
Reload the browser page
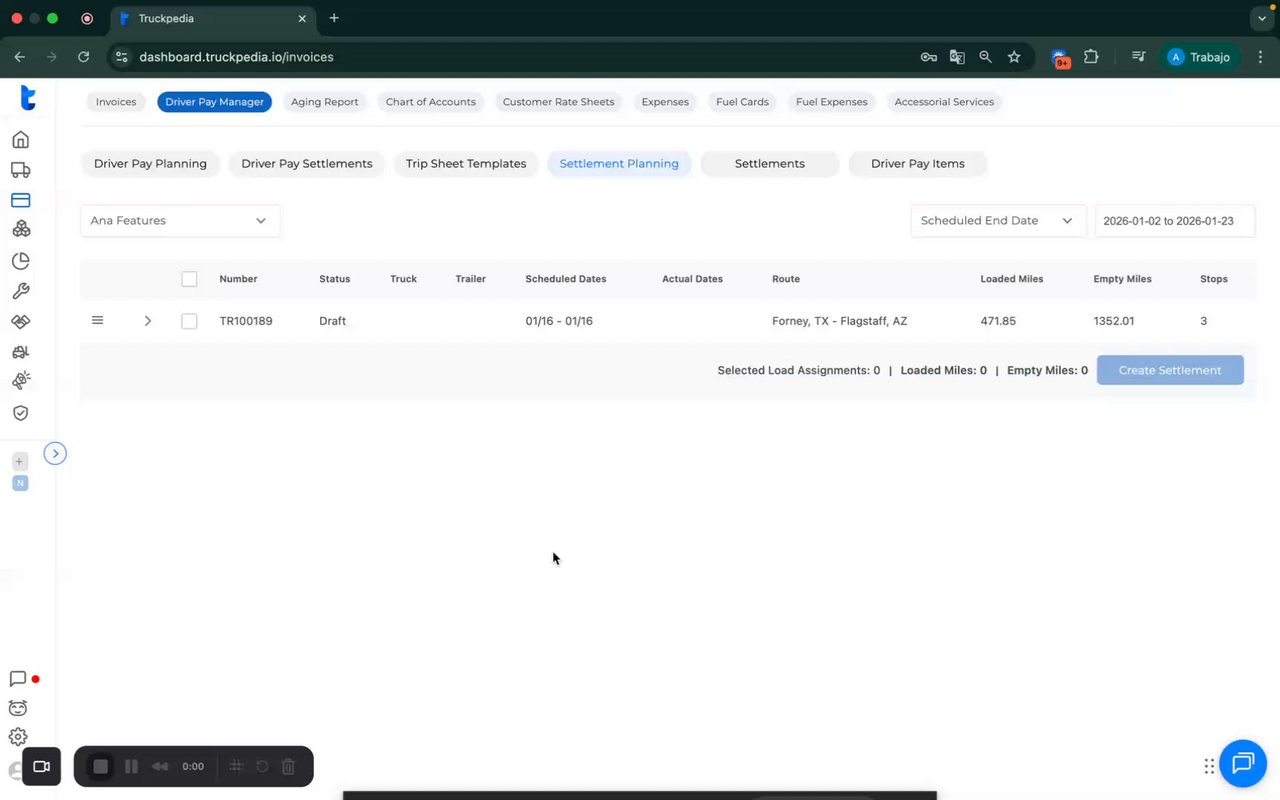coord(84,57)
